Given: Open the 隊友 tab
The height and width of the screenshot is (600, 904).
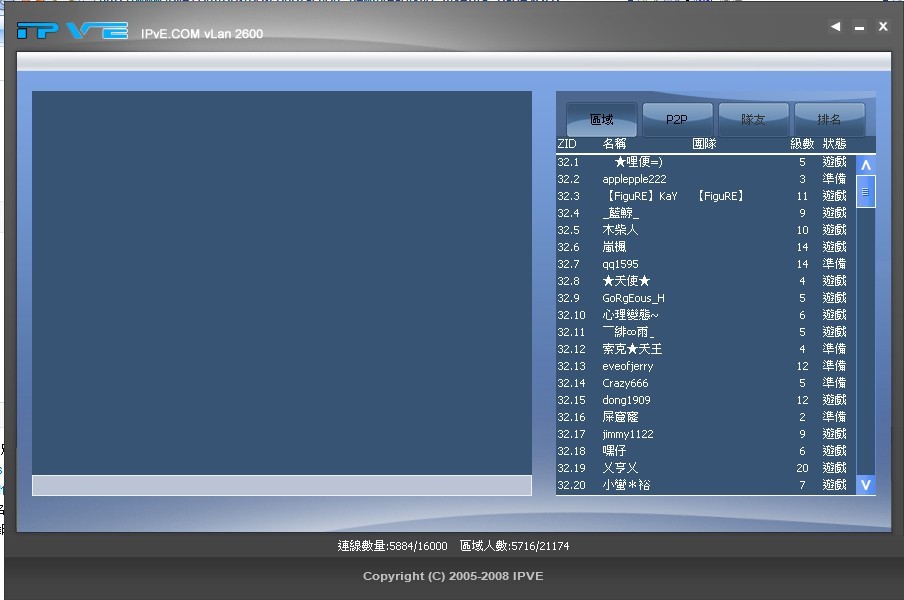Looking at the screenshot, I should tap(753, 119).
